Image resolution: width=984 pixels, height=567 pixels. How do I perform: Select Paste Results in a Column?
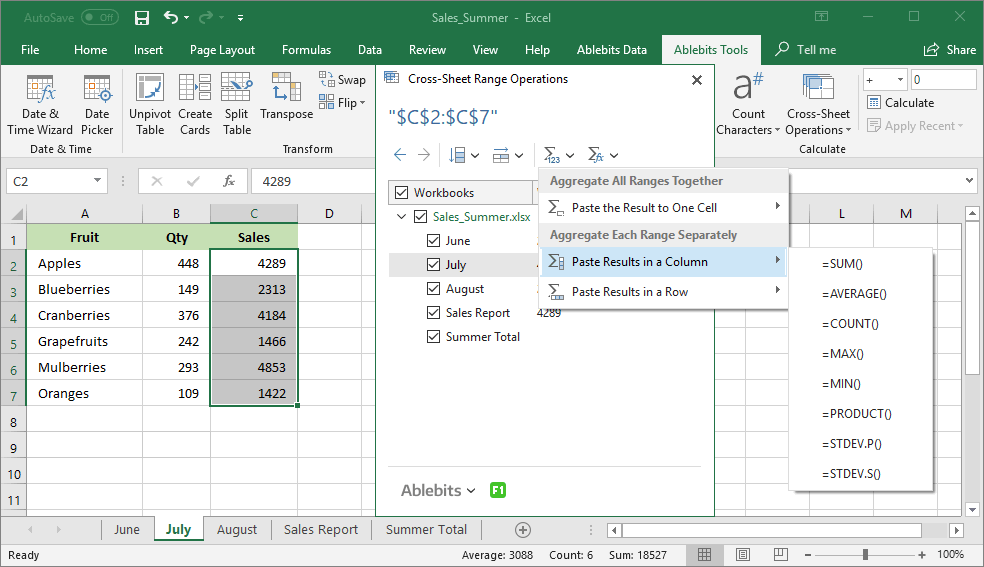tap(663, 262)
